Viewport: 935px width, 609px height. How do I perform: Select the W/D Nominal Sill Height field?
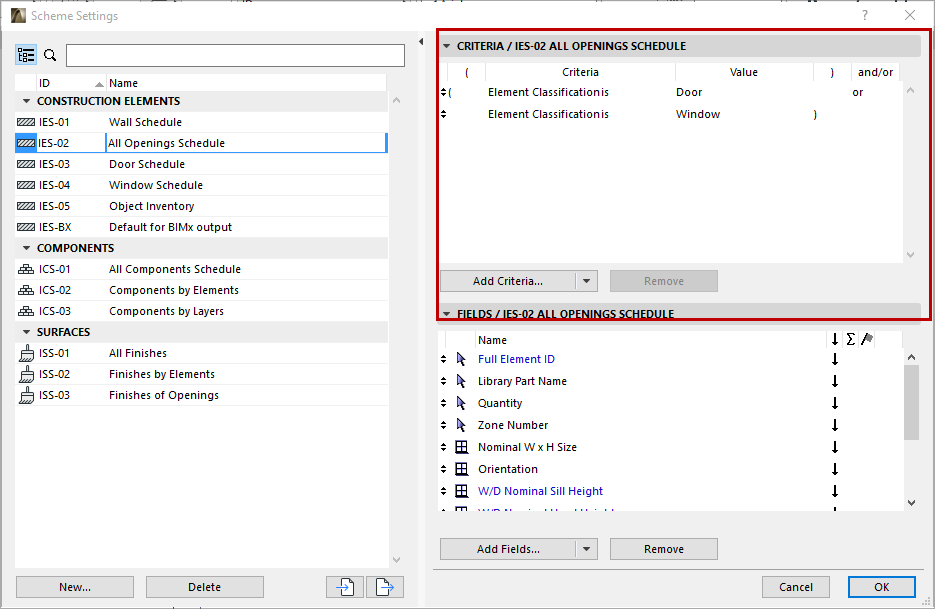pos(540,491)
